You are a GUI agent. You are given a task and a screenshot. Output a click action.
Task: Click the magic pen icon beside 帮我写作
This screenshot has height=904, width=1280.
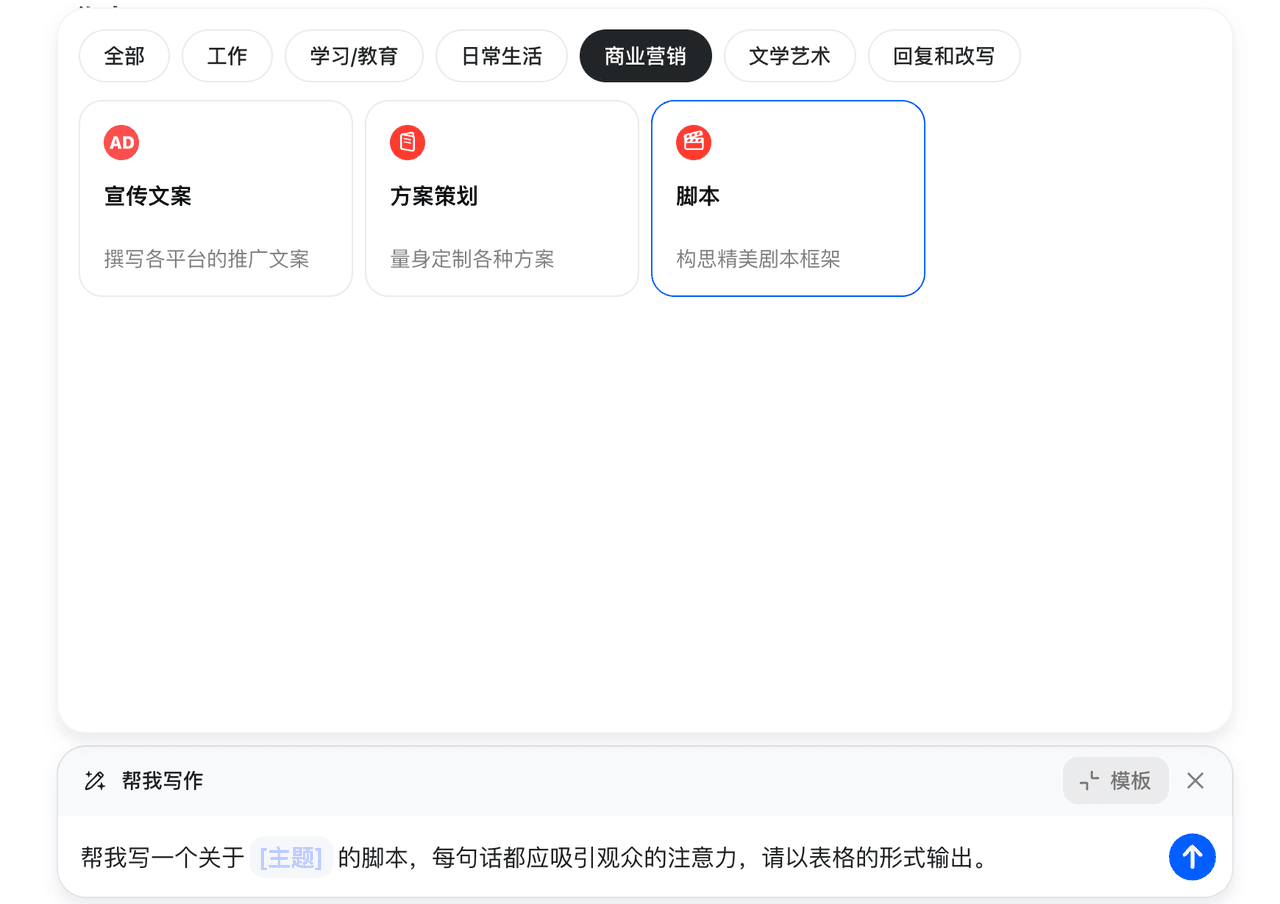(x=95, y=781)
